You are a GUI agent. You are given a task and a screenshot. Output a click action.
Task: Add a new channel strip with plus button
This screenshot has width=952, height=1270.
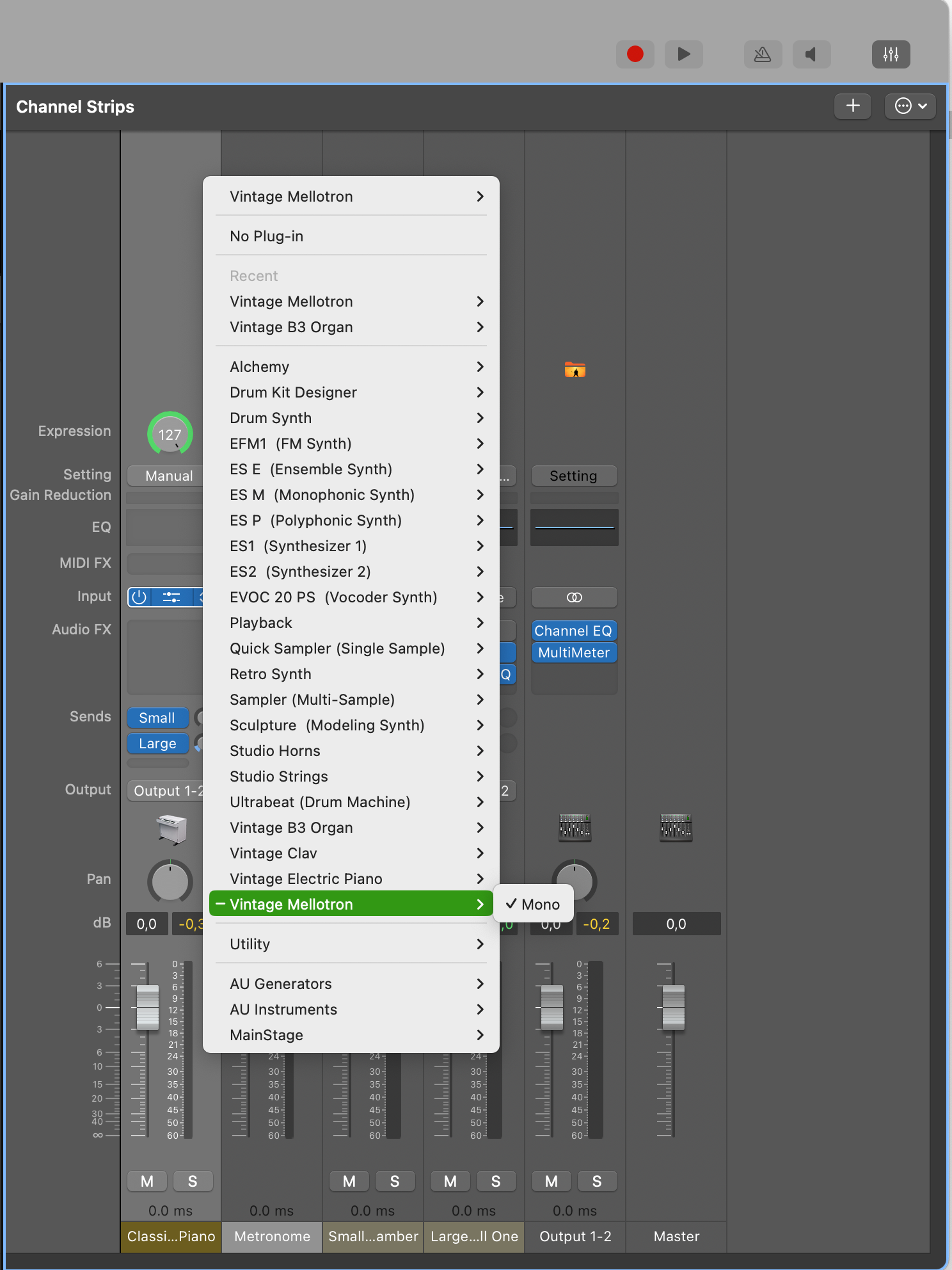853,106
